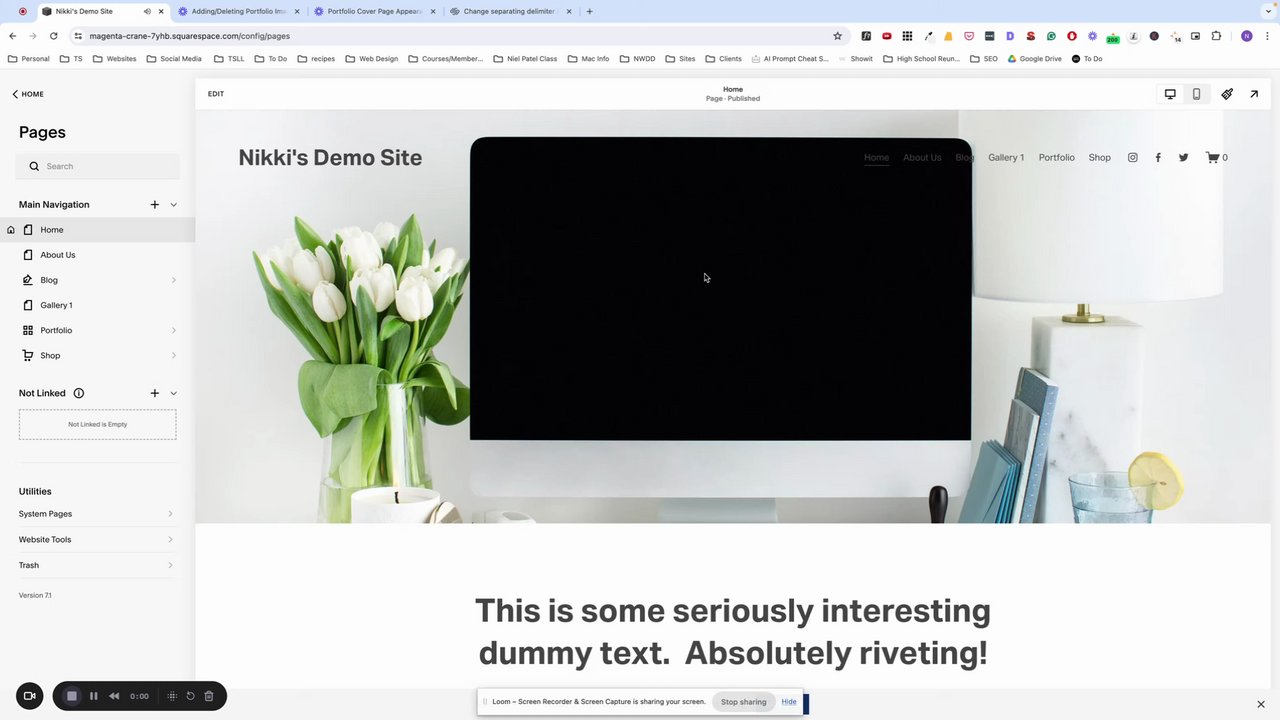Open Facebook social icon in site header

point(1158,157)
